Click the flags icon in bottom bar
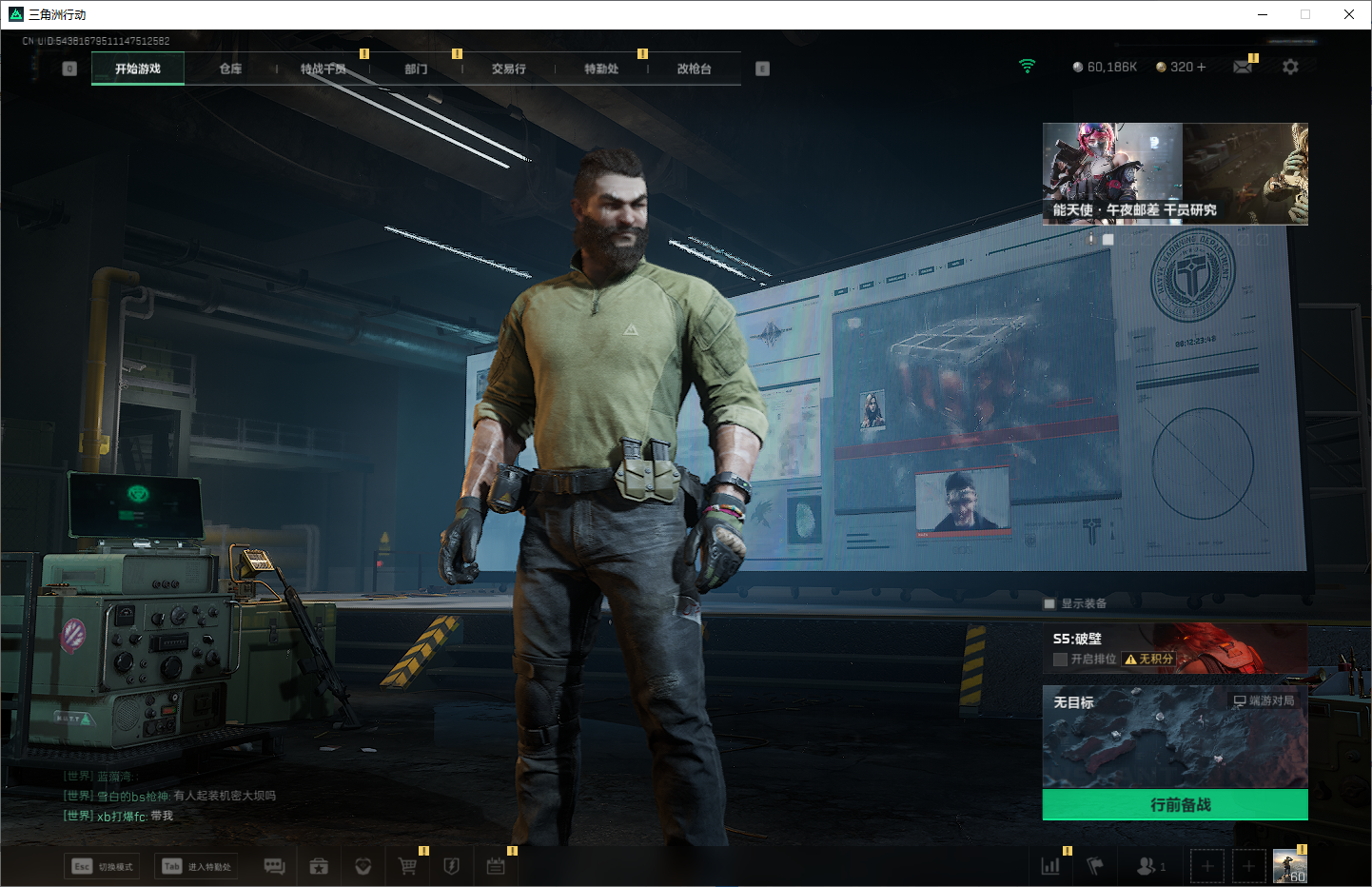The width and height of the screenshot is (1372, 887). click(1095, 866)
